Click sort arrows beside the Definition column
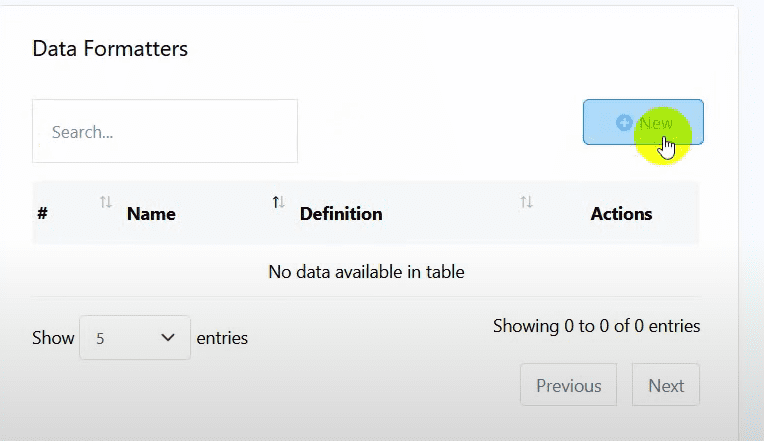Viewport: 764px width, 441px height. (x=526, y=203)
